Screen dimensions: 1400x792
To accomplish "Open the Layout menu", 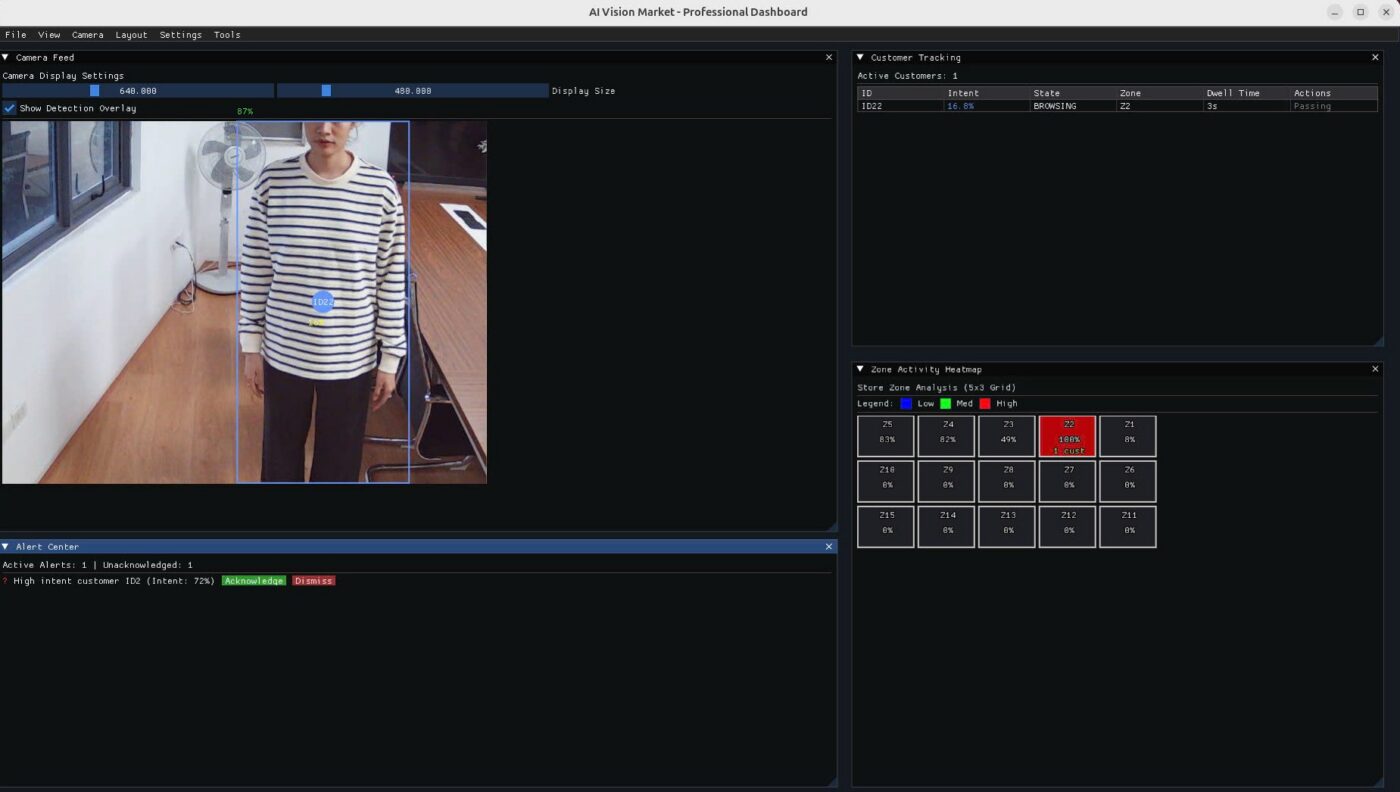I will click(131, 34).
